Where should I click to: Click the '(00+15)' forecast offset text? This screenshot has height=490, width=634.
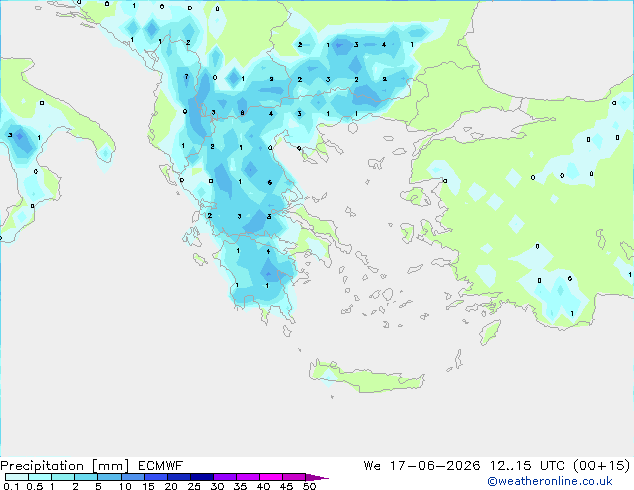602,466
